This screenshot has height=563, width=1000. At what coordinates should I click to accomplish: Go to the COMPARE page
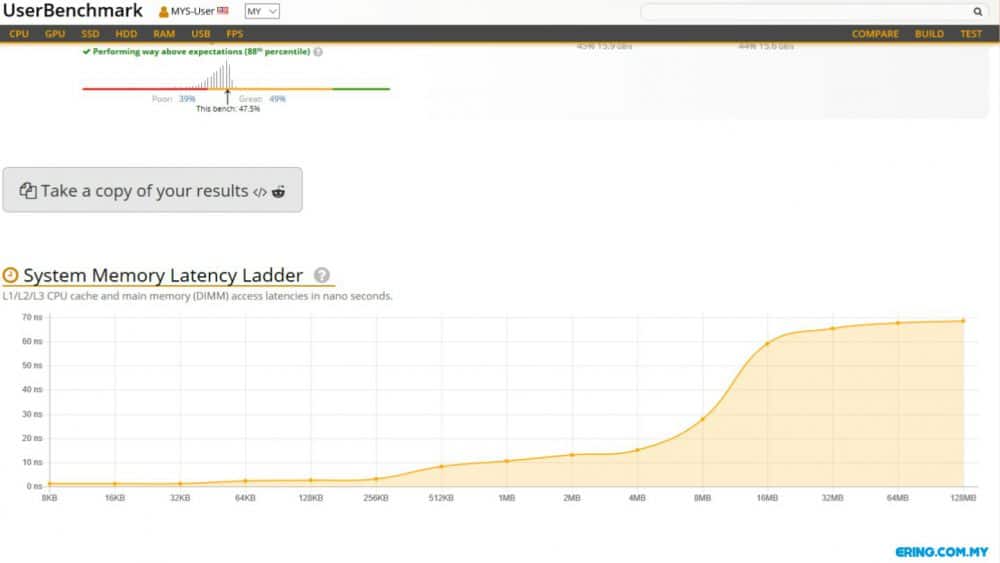[875, 34]
